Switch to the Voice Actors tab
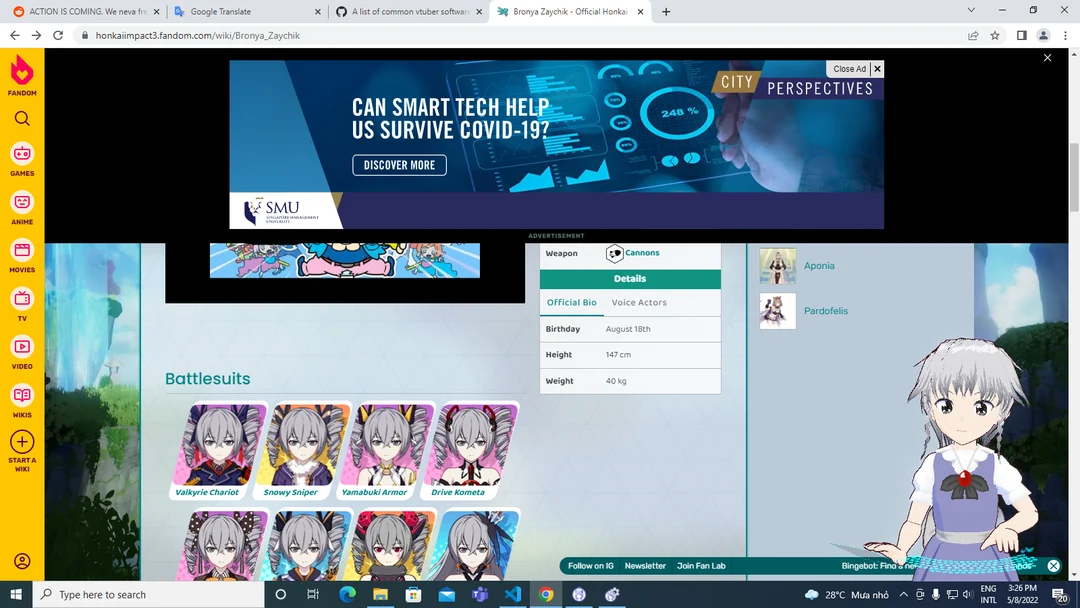 [x=639, y=302]
